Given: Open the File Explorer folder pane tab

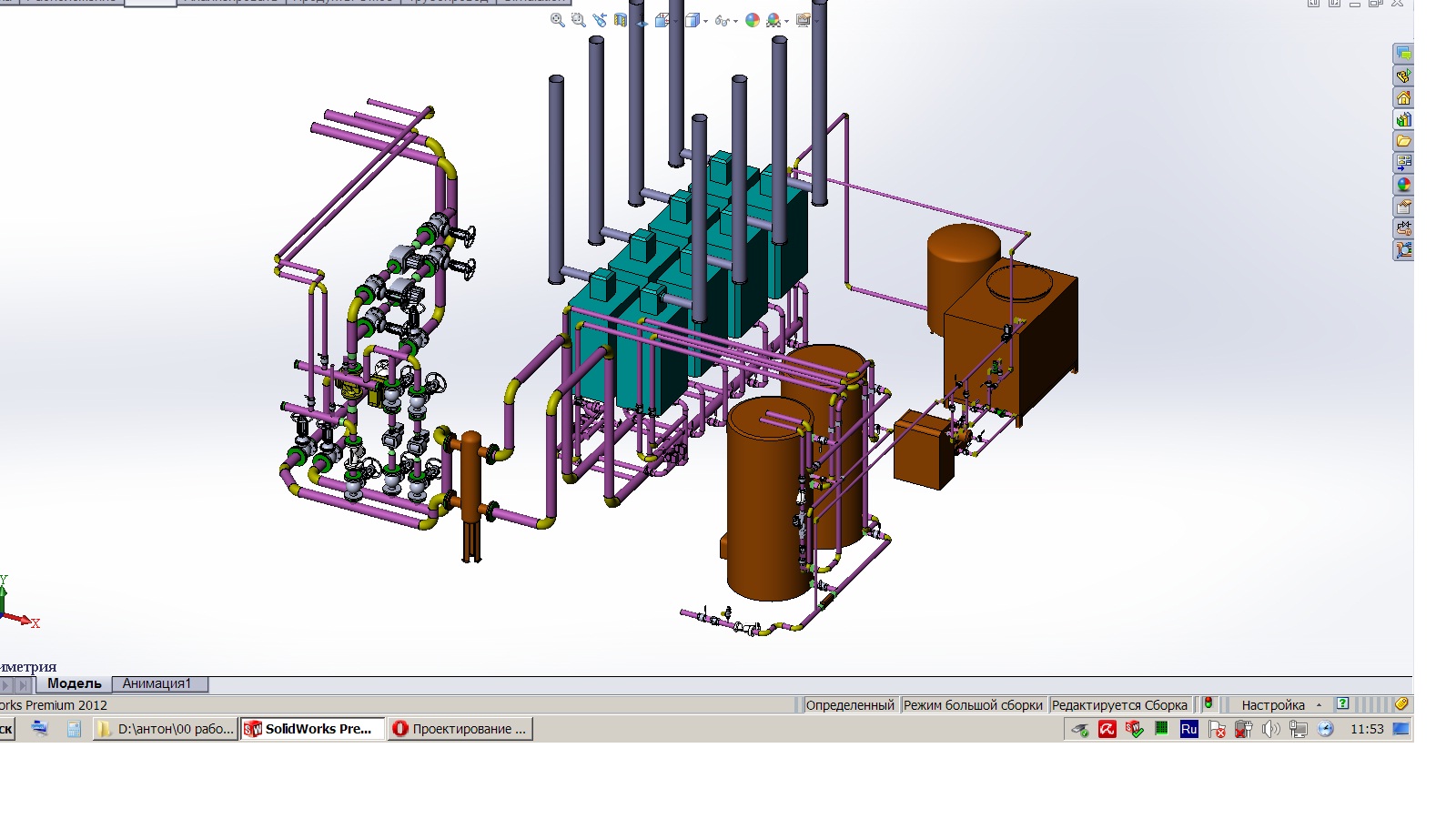Looking at the screenshot, I should [1403, 141].
